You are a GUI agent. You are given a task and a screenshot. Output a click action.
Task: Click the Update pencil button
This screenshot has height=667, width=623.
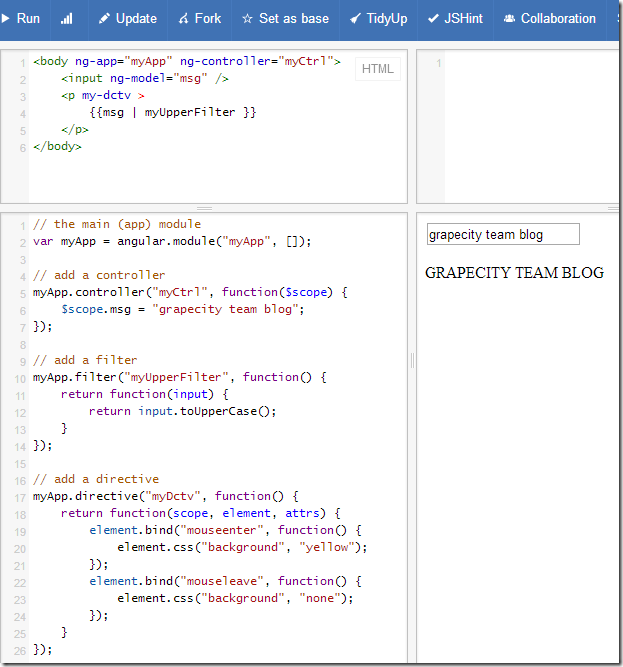tap(127, 18)
